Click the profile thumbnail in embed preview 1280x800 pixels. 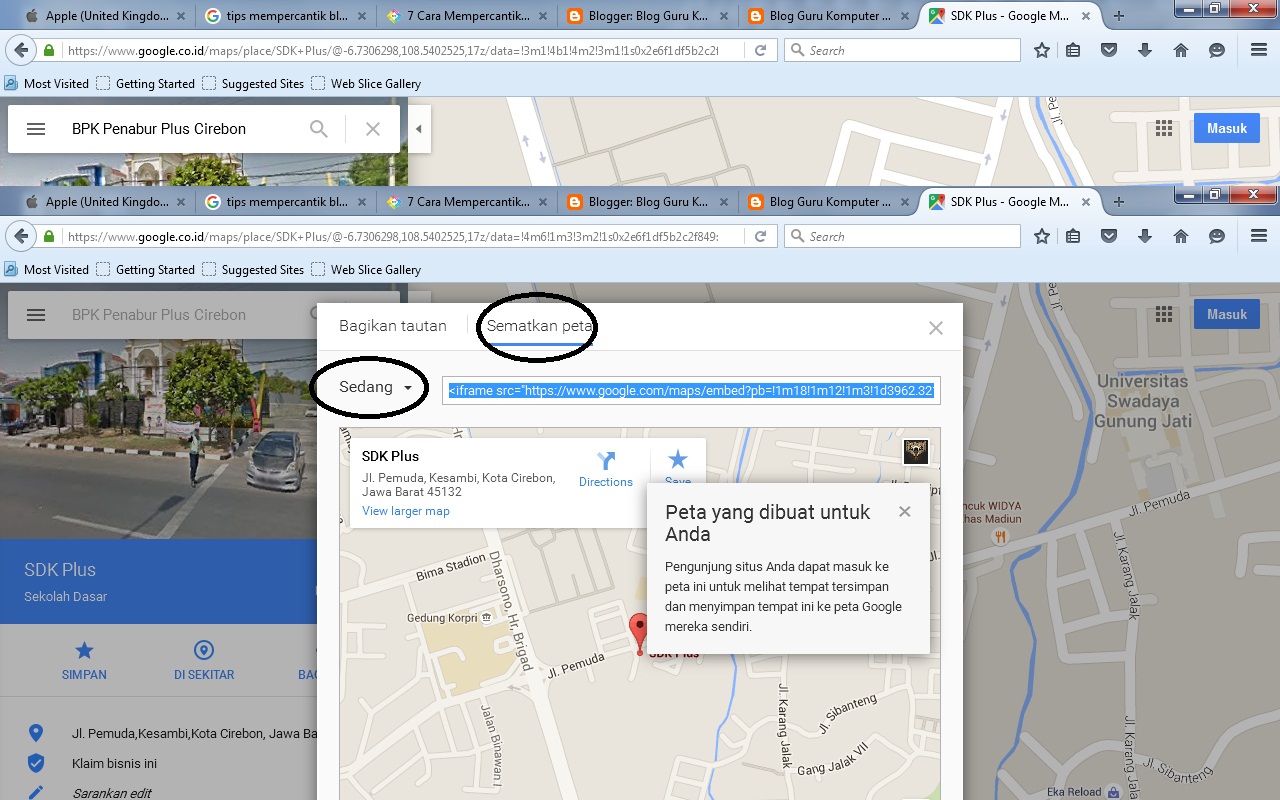tap(916, 452)
